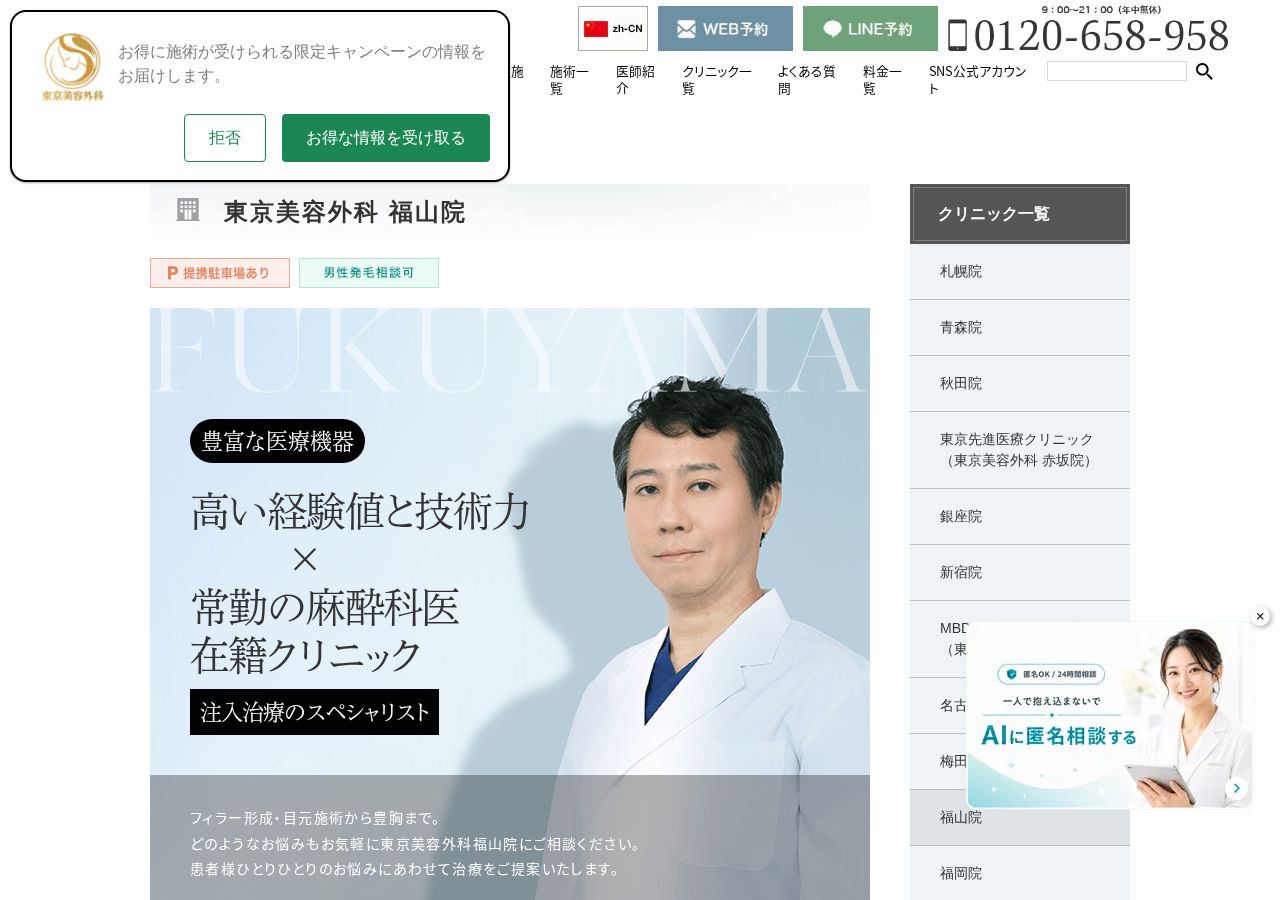
Task: Open the AIに匿名相談する banner
Action: tap(1109, 716)
